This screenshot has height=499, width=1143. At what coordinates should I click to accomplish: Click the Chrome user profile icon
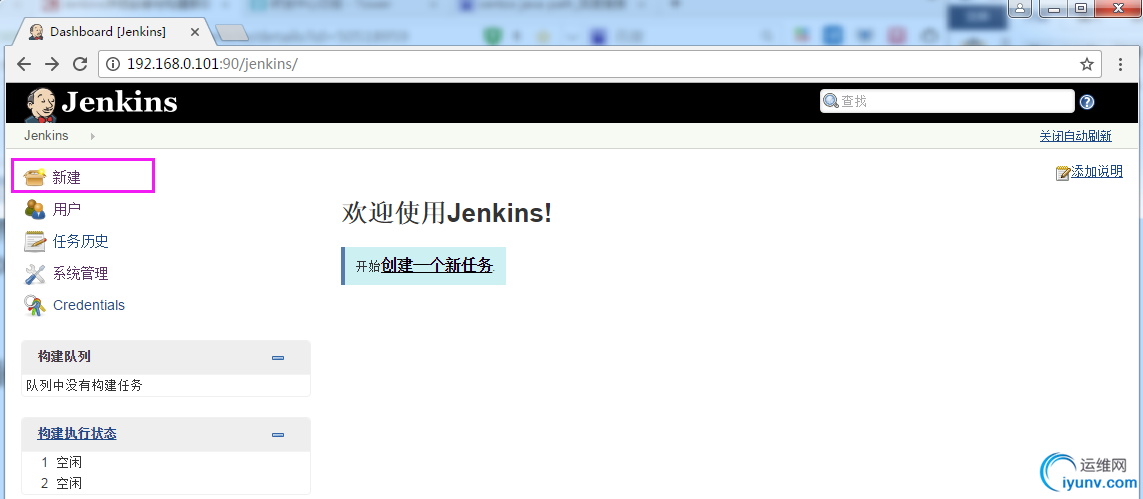tap(1020, 8)
